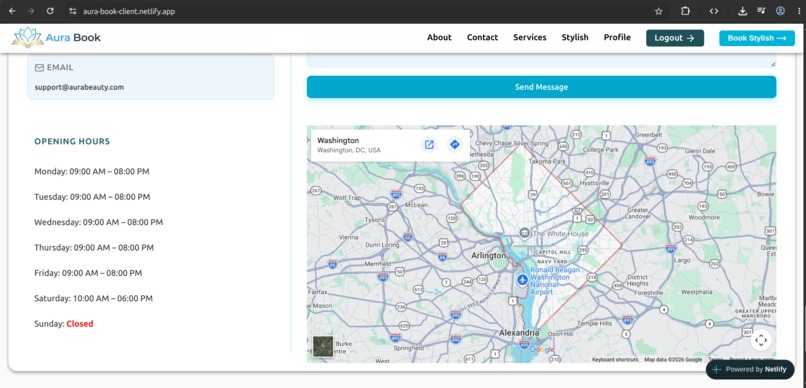Click the aura-book-client.netlify.app address bar
Screen dimensions: 806x388
pos(129,11)
